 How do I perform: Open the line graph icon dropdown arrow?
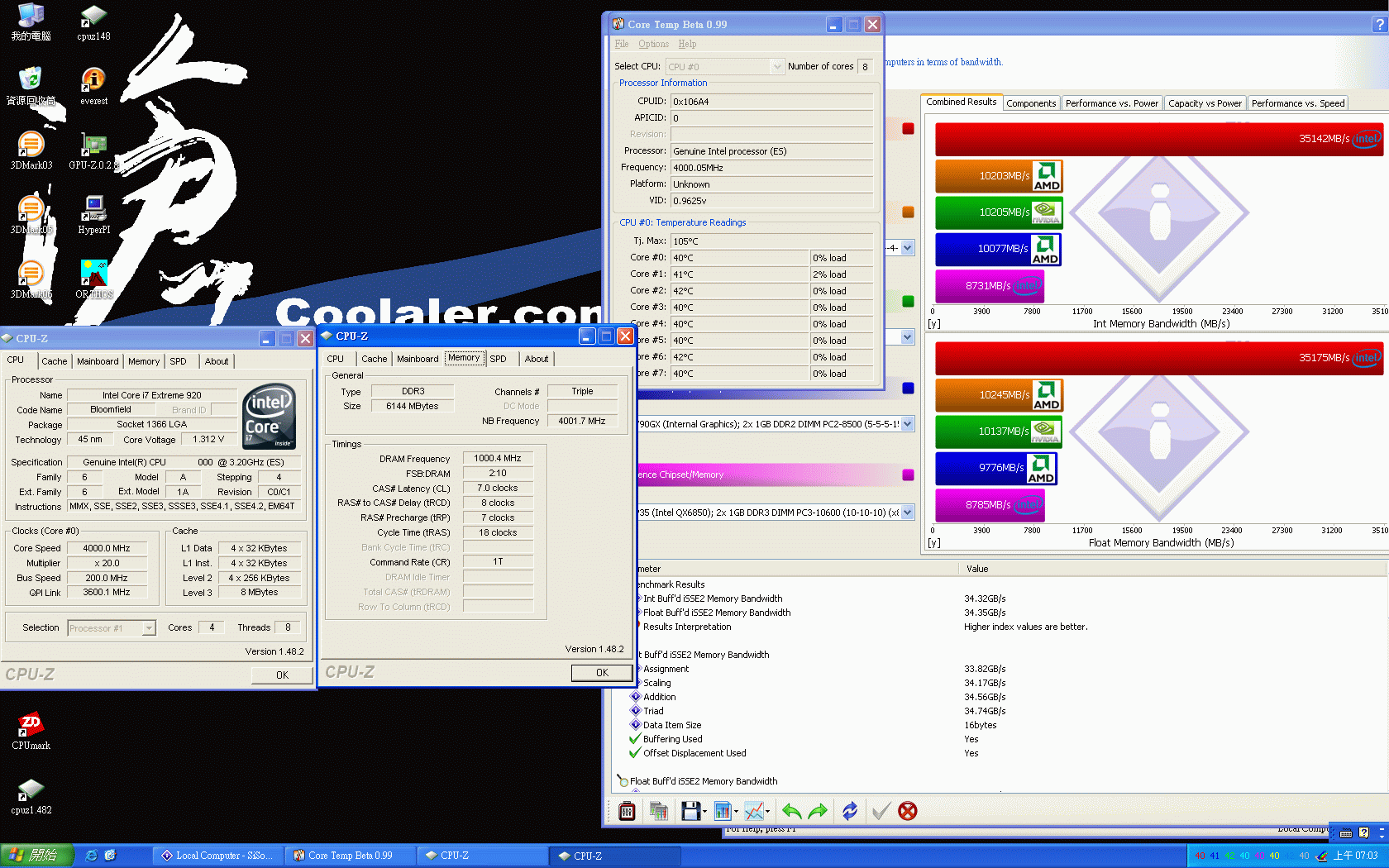768,812
